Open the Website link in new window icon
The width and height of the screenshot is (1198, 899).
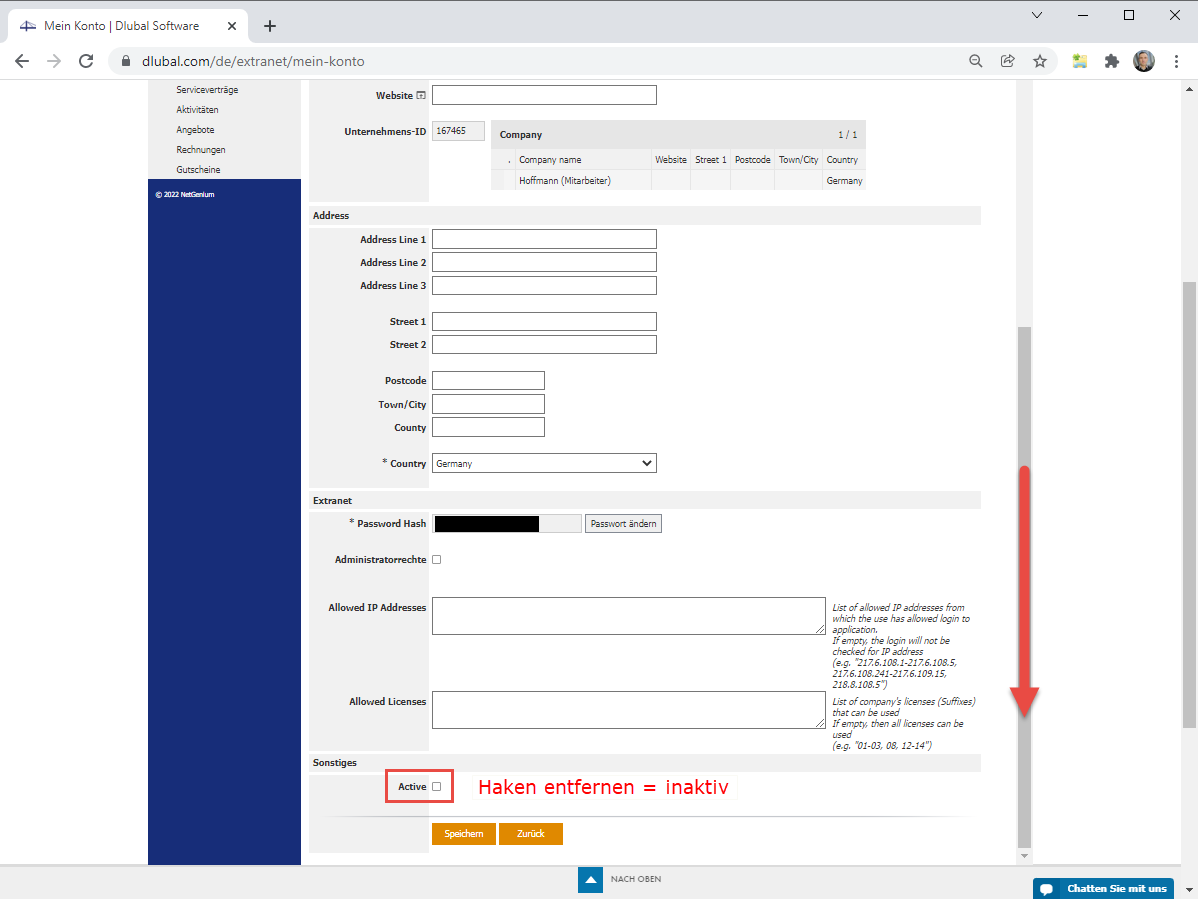click(421, 95)
